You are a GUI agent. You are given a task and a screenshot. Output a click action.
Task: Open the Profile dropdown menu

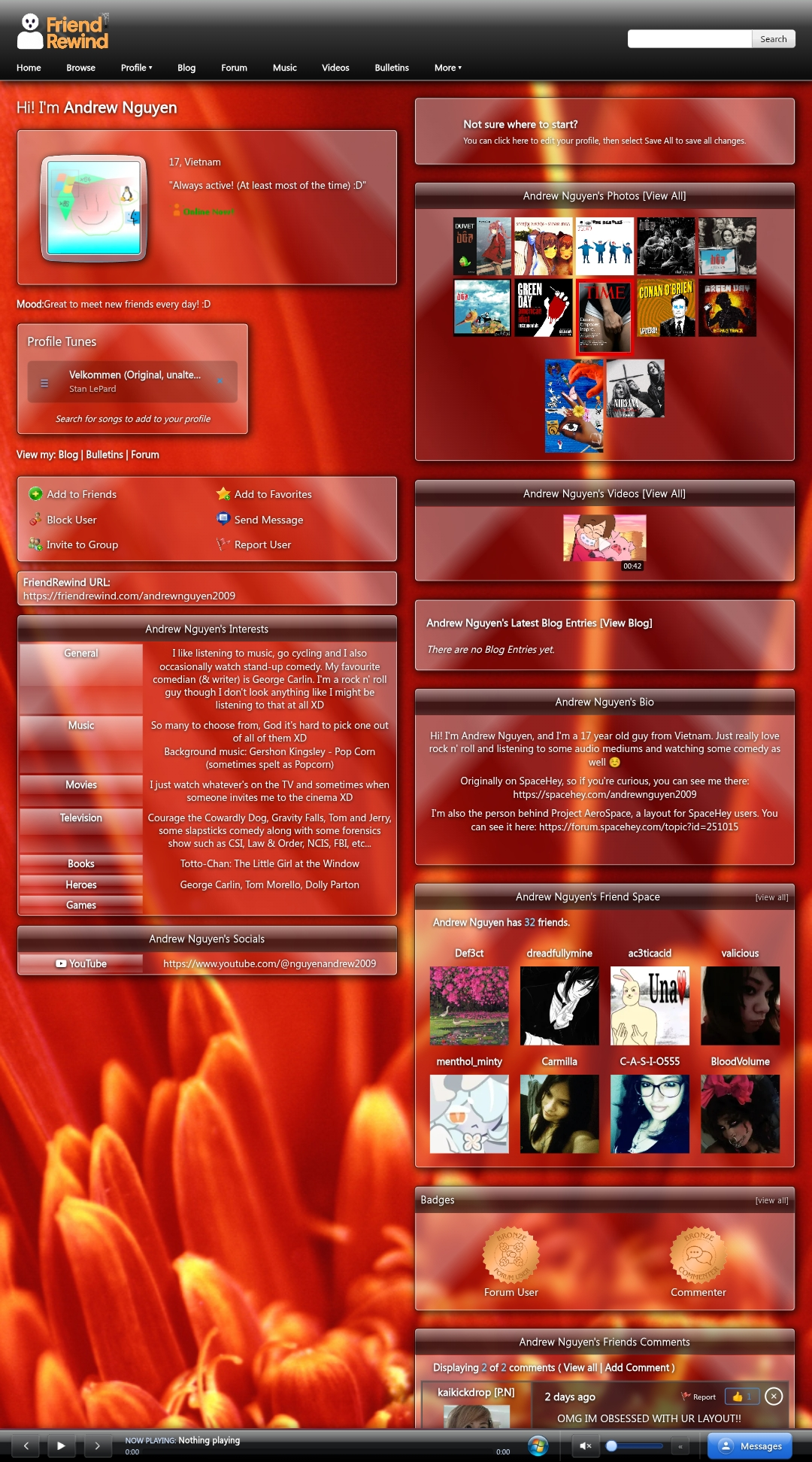click(137, 68)
